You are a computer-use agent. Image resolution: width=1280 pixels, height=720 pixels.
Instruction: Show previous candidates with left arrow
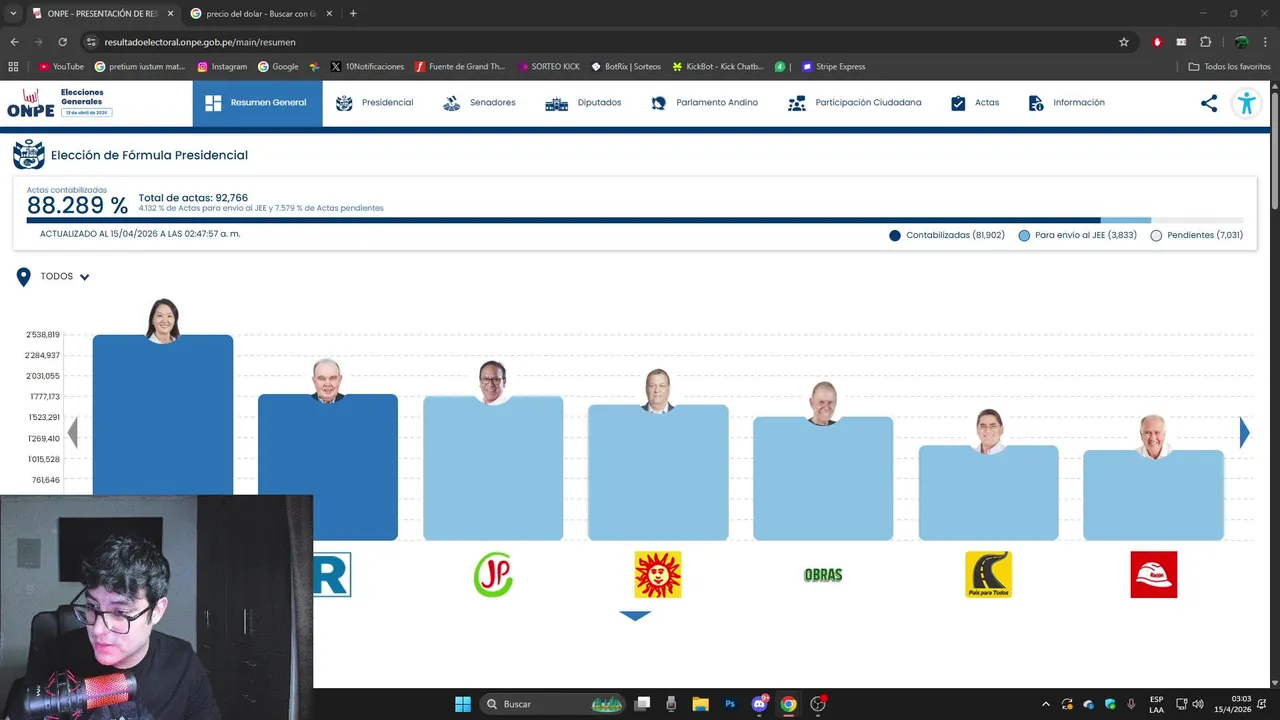72,432
